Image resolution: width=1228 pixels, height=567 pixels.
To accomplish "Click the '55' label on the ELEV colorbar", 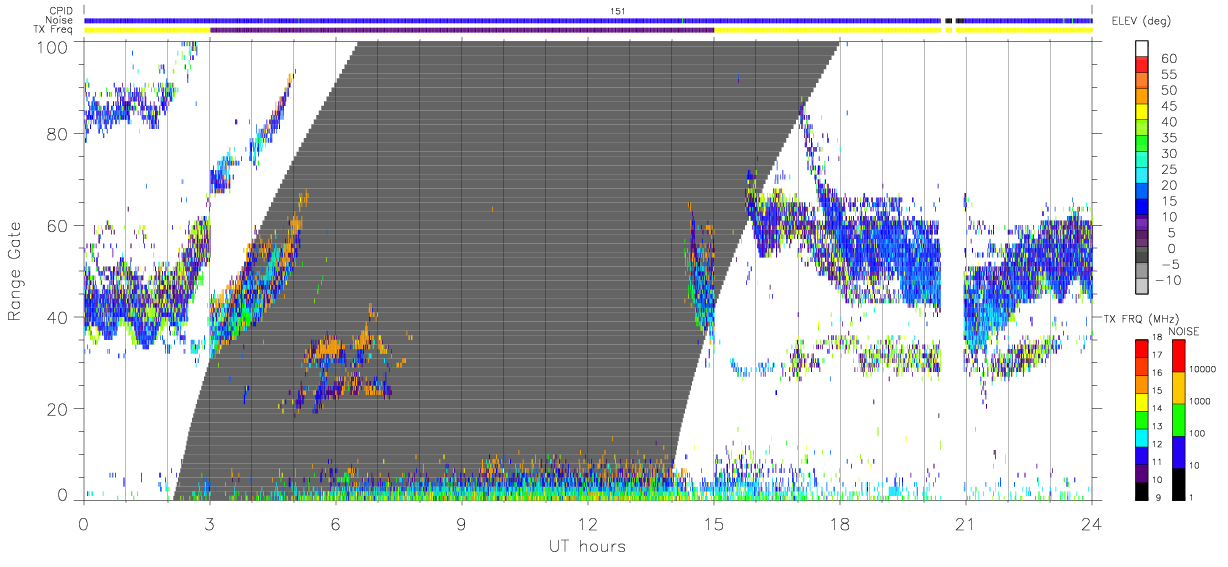I will click(x=1168, y=75).
